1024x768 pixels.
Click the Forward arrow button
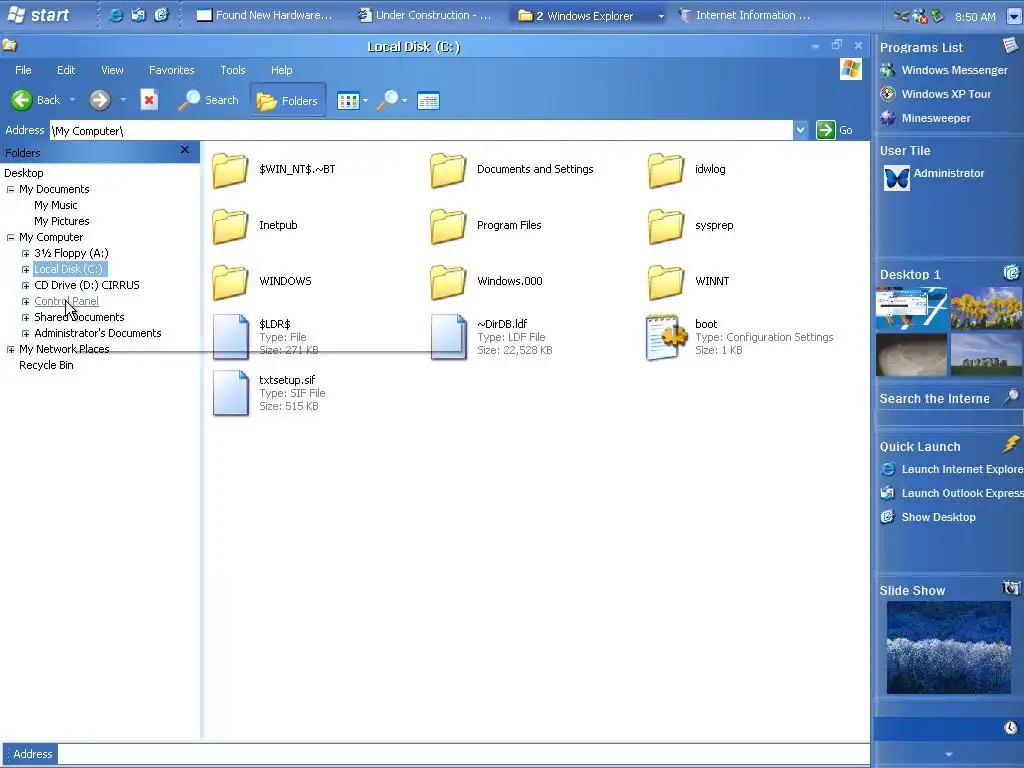(x=99, y=100)
